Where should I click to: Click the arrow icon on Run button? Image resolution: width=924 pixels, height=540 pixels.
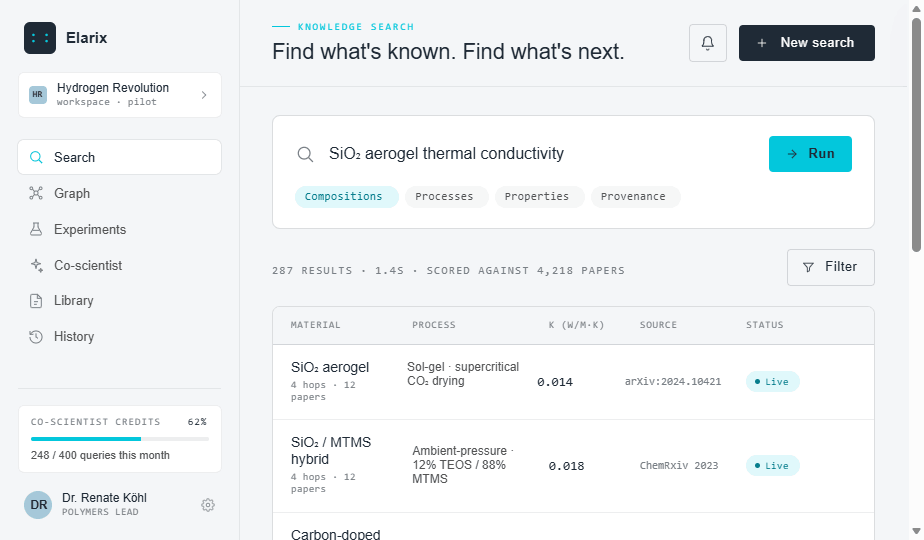click(x=793, y=154)
